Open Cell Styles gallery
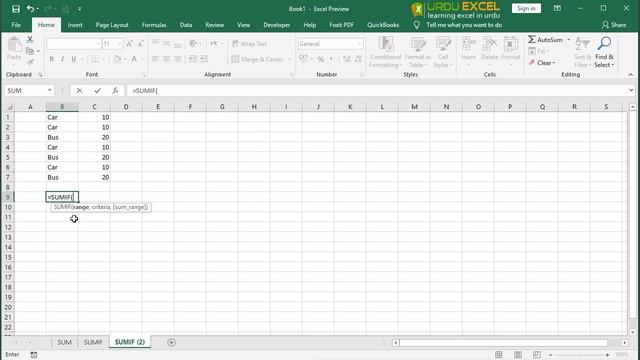Viewport: 640px width, 360px height. tap(443, 52)
